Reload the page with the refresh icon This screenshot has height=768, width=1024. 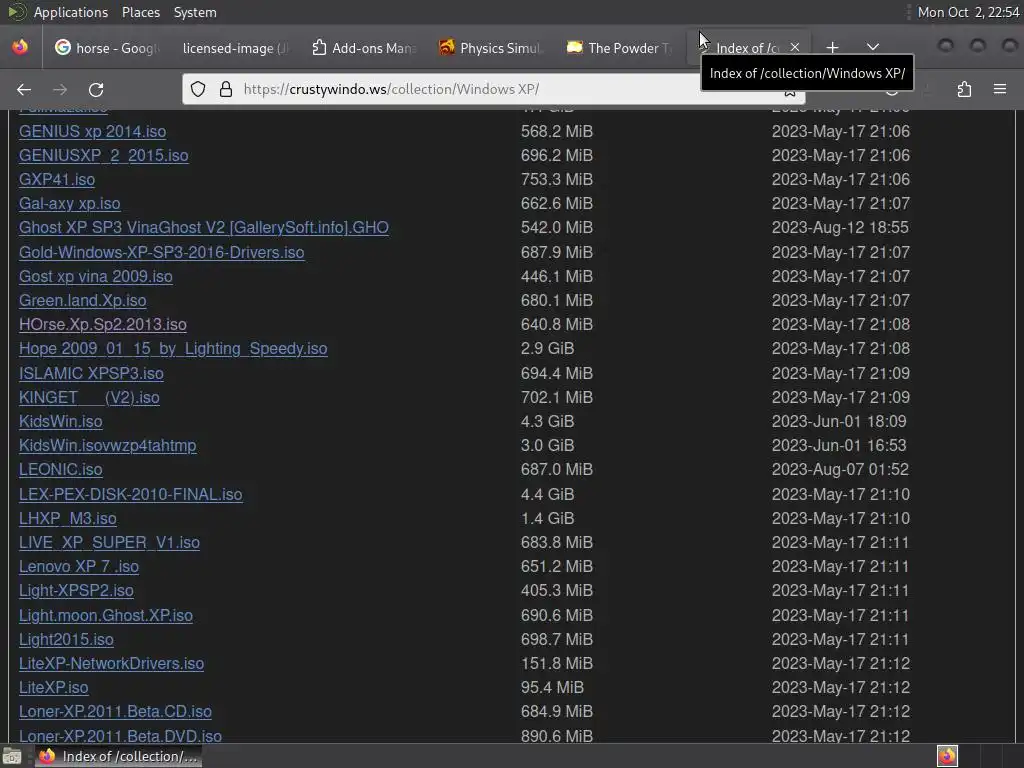tap(96, 89)
